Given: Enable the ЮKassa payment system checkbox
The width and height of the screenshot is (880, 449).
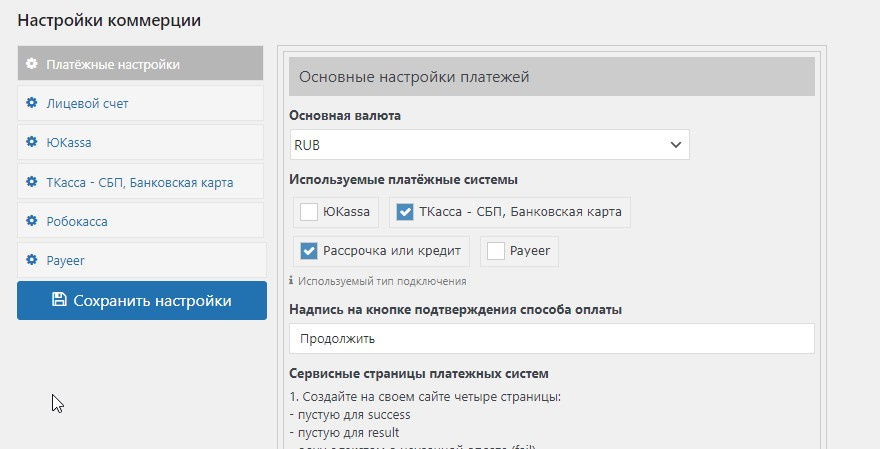Looking at the screenshot, I should point(309,212).
